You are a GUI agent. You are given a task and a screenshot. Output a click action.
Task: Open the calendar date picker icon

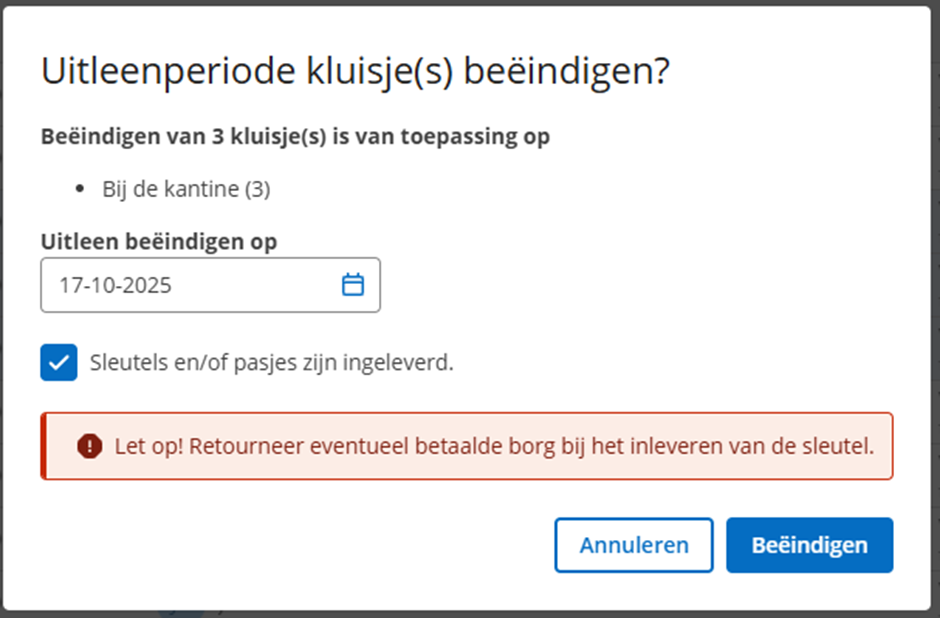(x=353, y=285)
